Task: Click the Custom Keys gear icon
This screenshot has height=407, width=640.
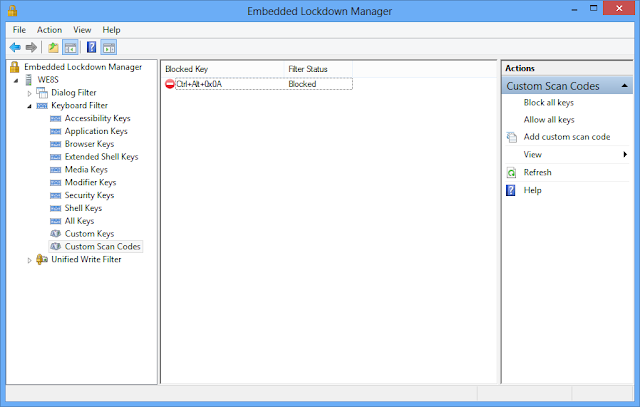Action: click(x=56, y=234)
